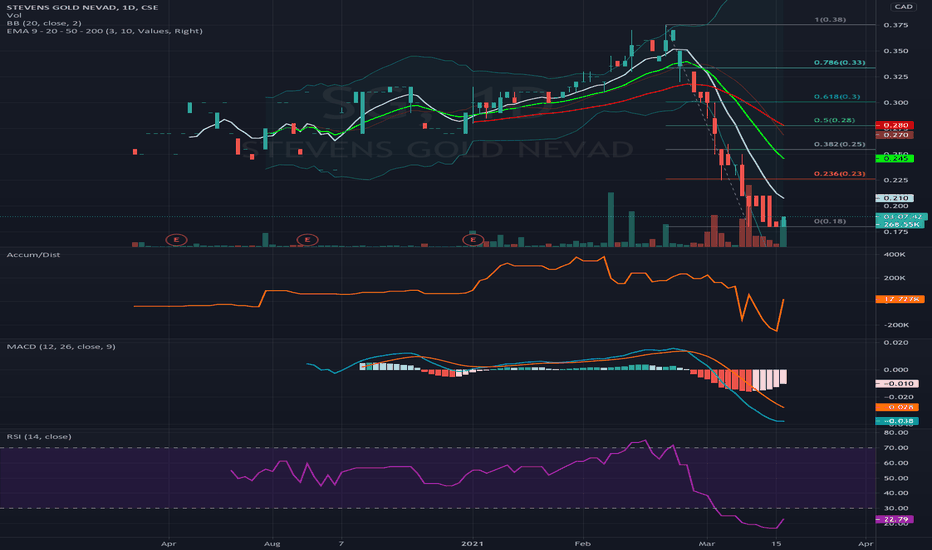Select the Fibonacci 0.618(0.3) level label

pos(837,96)
